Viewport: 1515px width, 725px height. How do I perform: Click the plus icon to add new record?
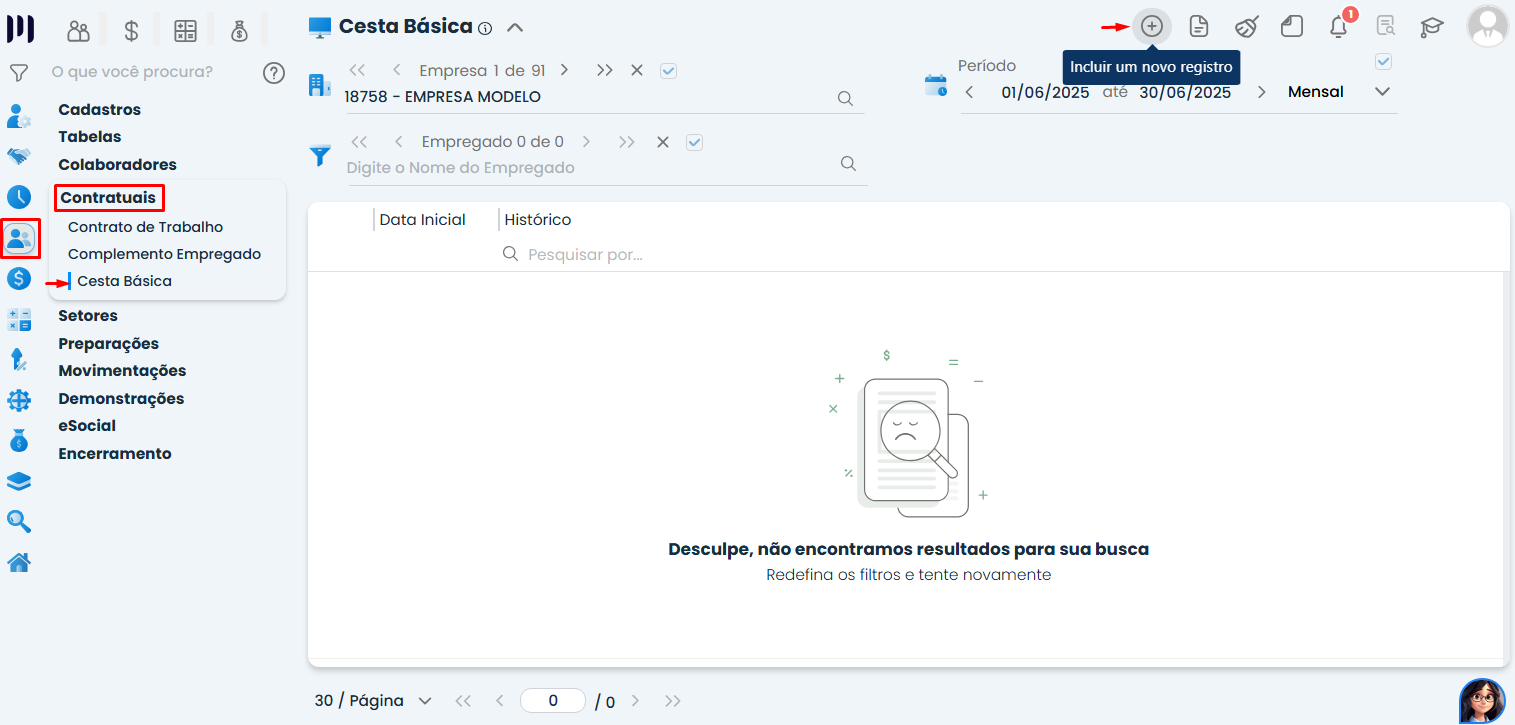click(1152, 27)
